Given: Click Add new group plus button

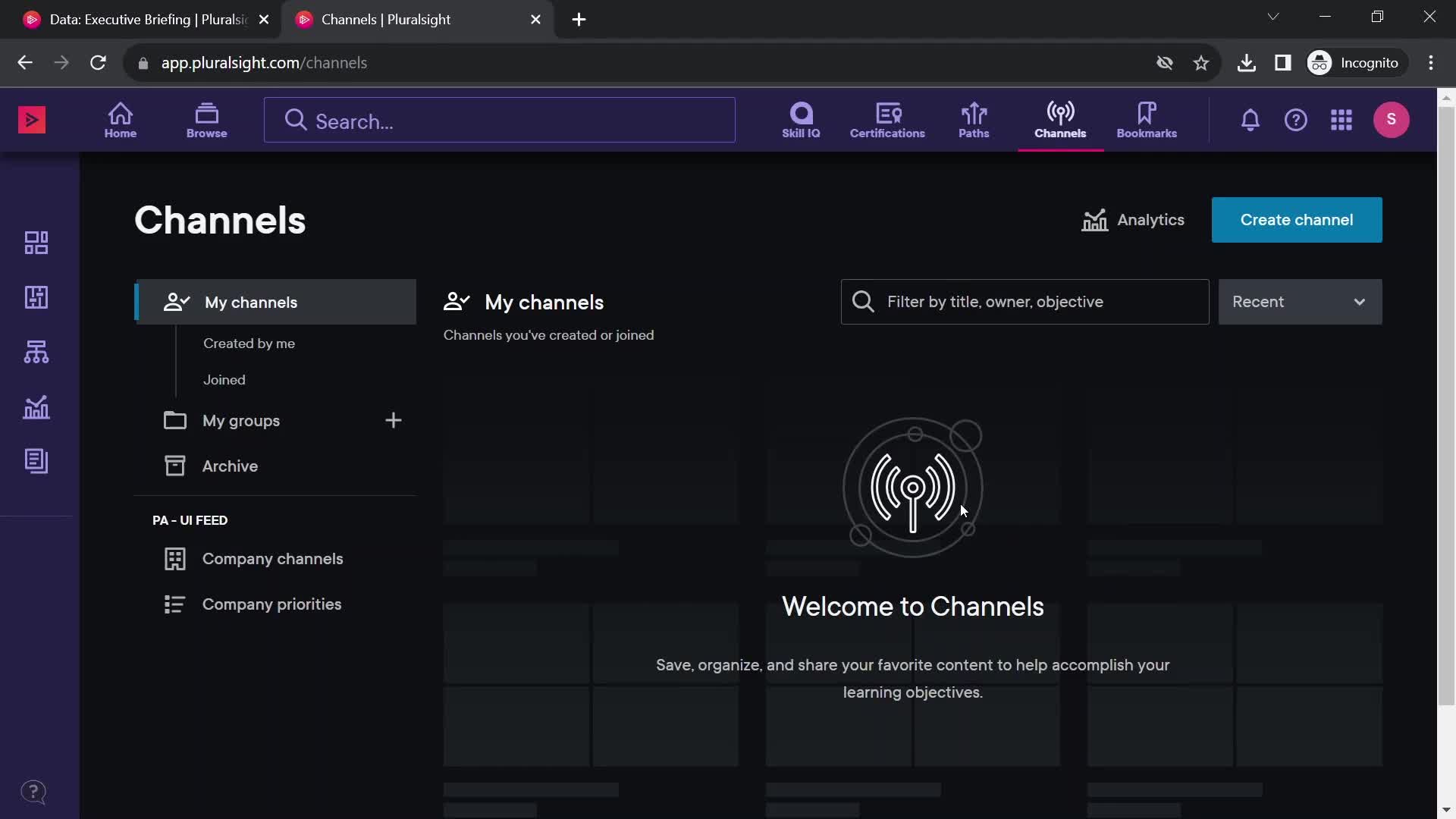Looking at the screenshot, I should pos(393,420).
